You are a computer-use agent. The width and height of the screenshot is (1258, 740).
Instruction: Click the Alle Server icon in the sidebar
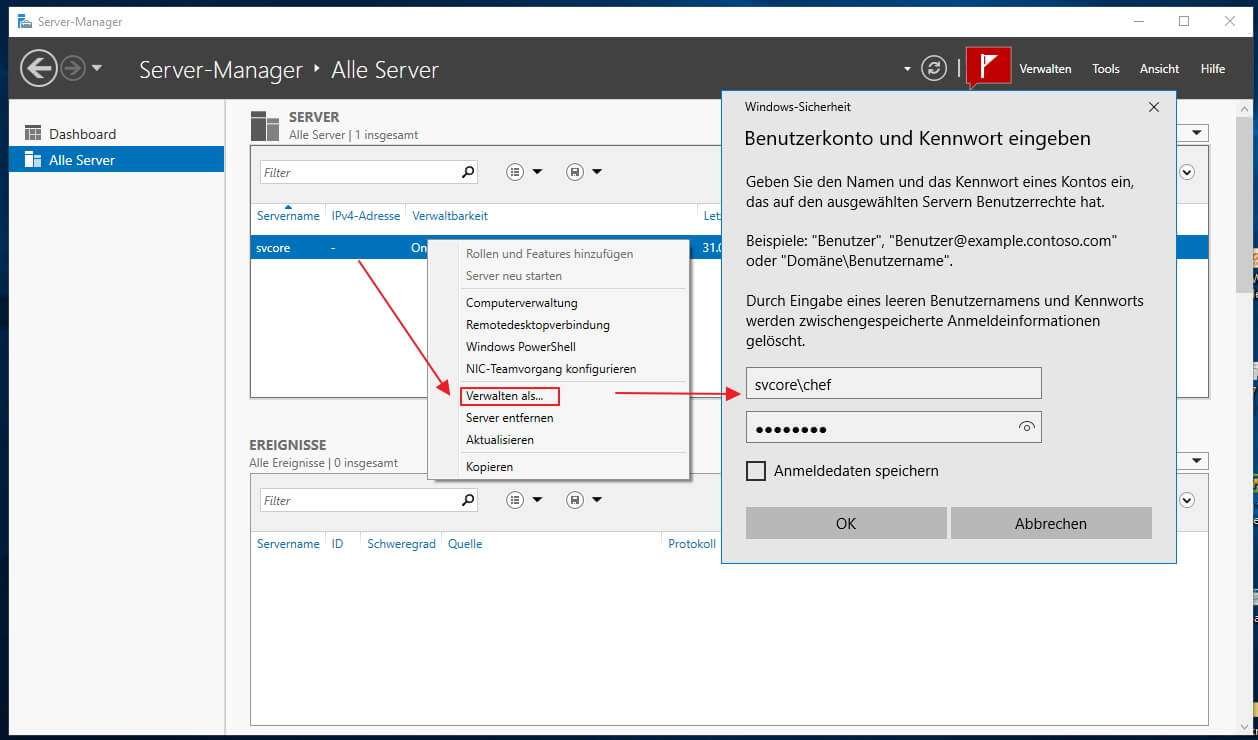(33, 159)
